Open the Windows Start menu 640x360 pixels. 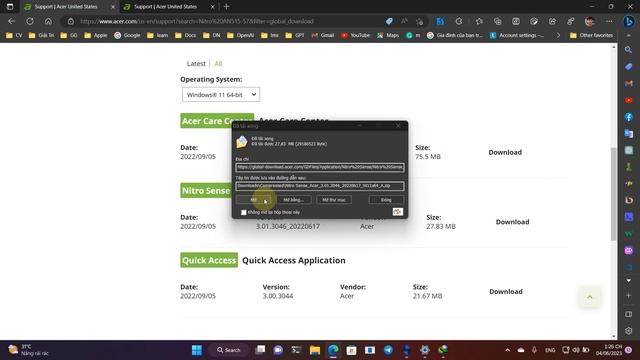(197, 350)
